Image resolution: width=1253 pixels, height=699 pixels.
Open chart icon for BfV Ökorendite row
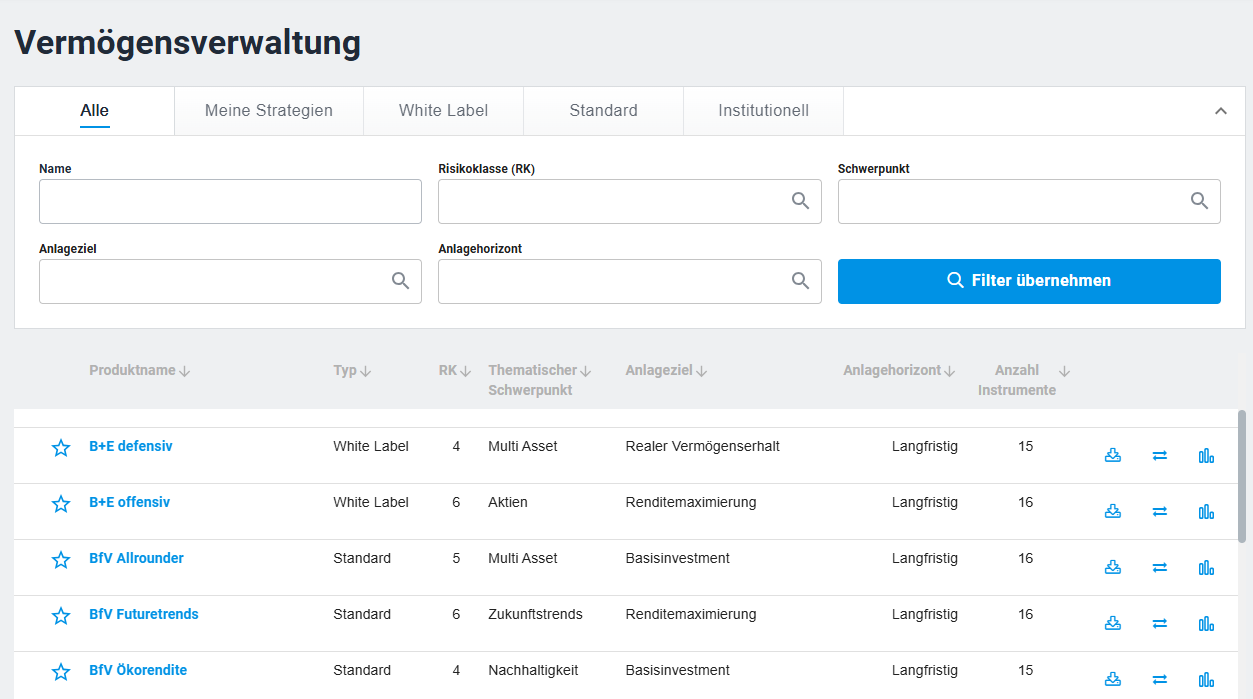(x=1206, y=679)
